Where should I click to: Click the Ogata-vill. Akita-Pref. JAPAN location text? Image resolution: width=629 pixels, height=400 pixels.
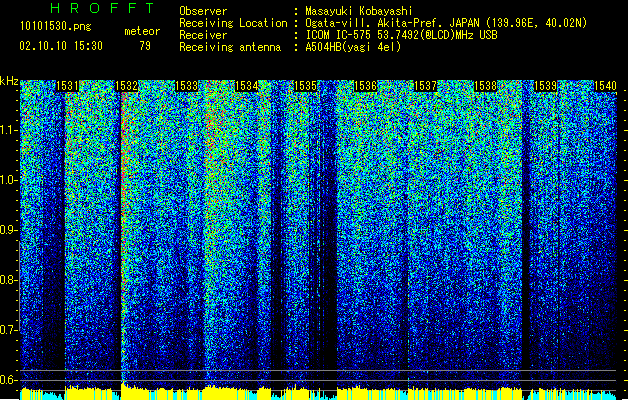tap(446, 23)
